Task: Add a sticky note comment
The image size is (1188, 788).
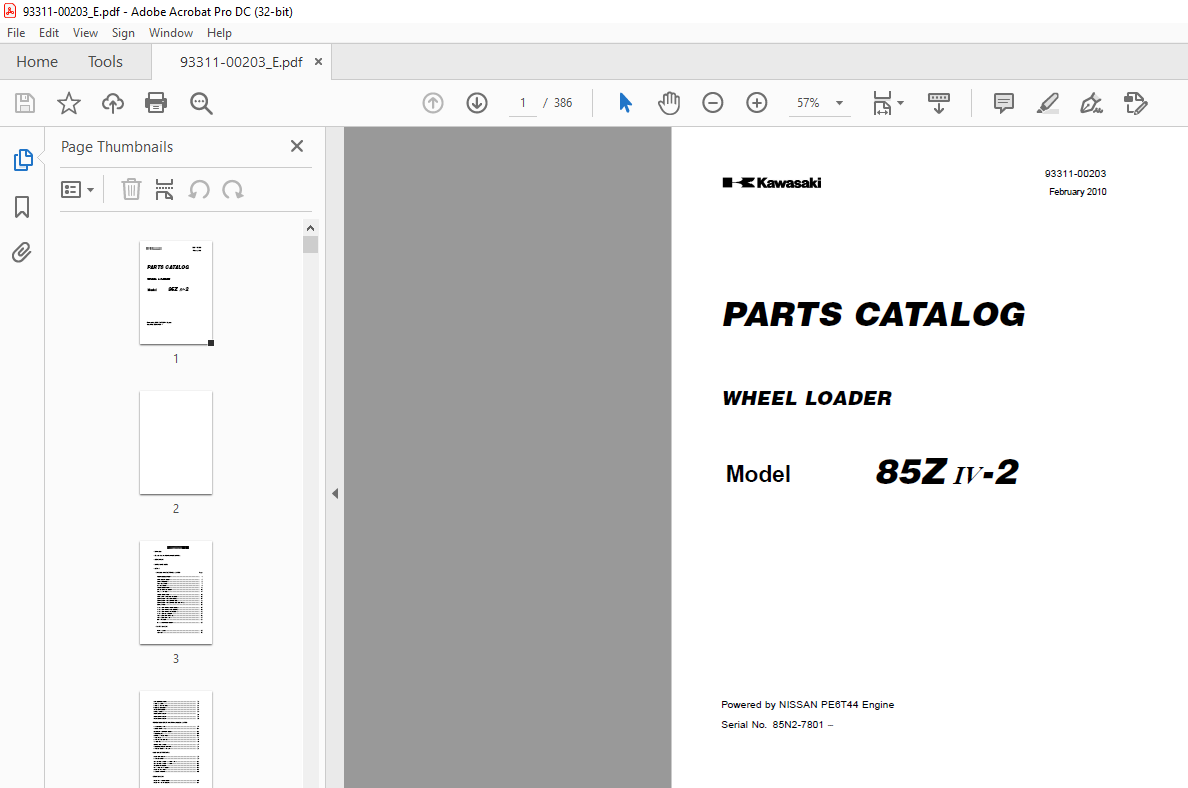Action: [1004, 103]
